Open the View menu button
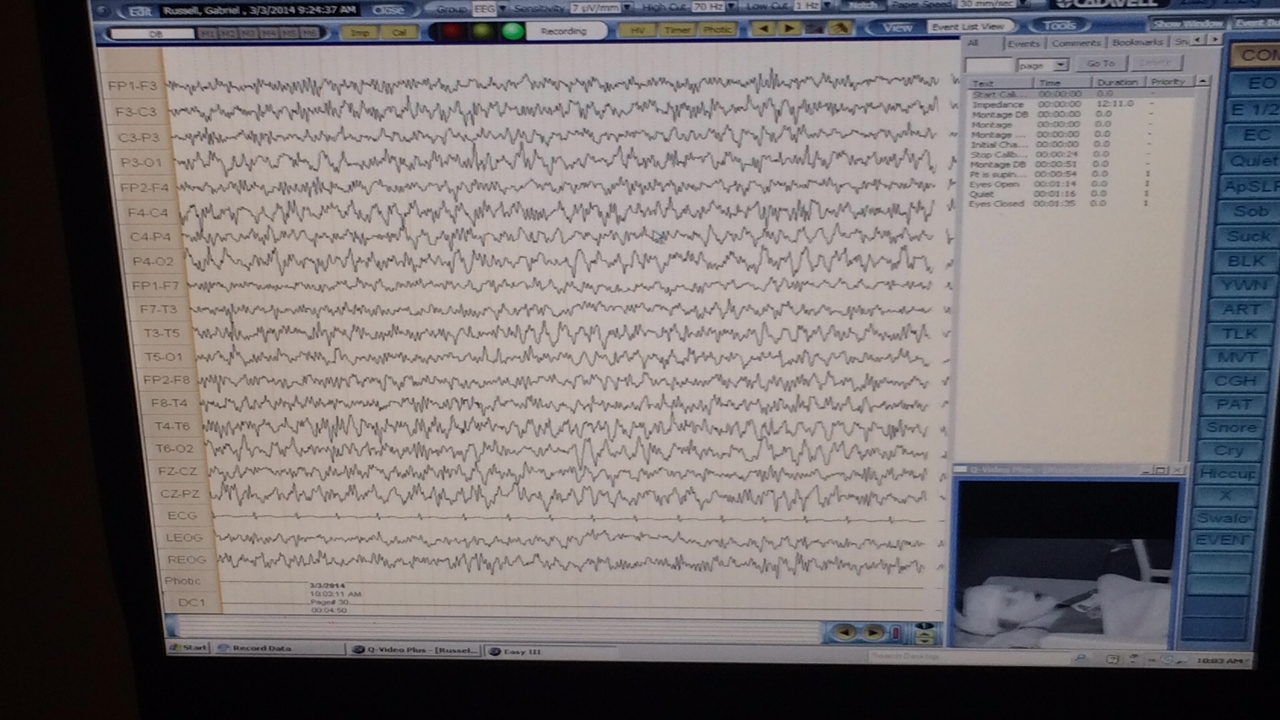The height and width of the screenshot is (720, 1280). pyautogui.click(x=897, y=27)
